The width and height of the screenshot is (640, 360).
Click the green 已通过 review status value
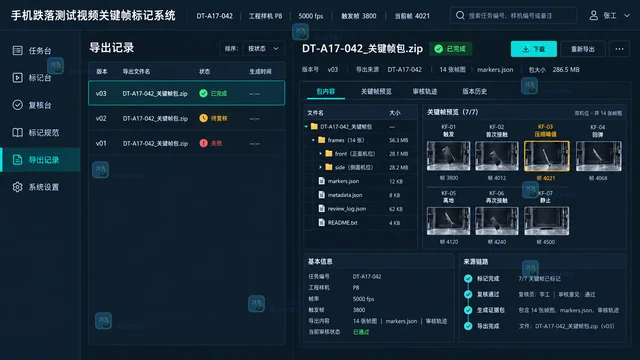click(361, 332)
